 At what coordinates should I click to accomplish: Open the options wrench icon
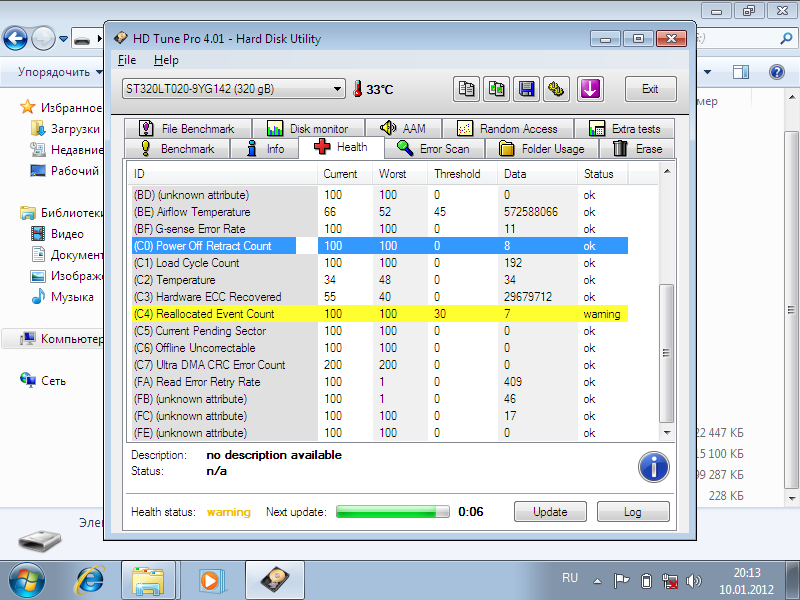[x=557, y=89]
